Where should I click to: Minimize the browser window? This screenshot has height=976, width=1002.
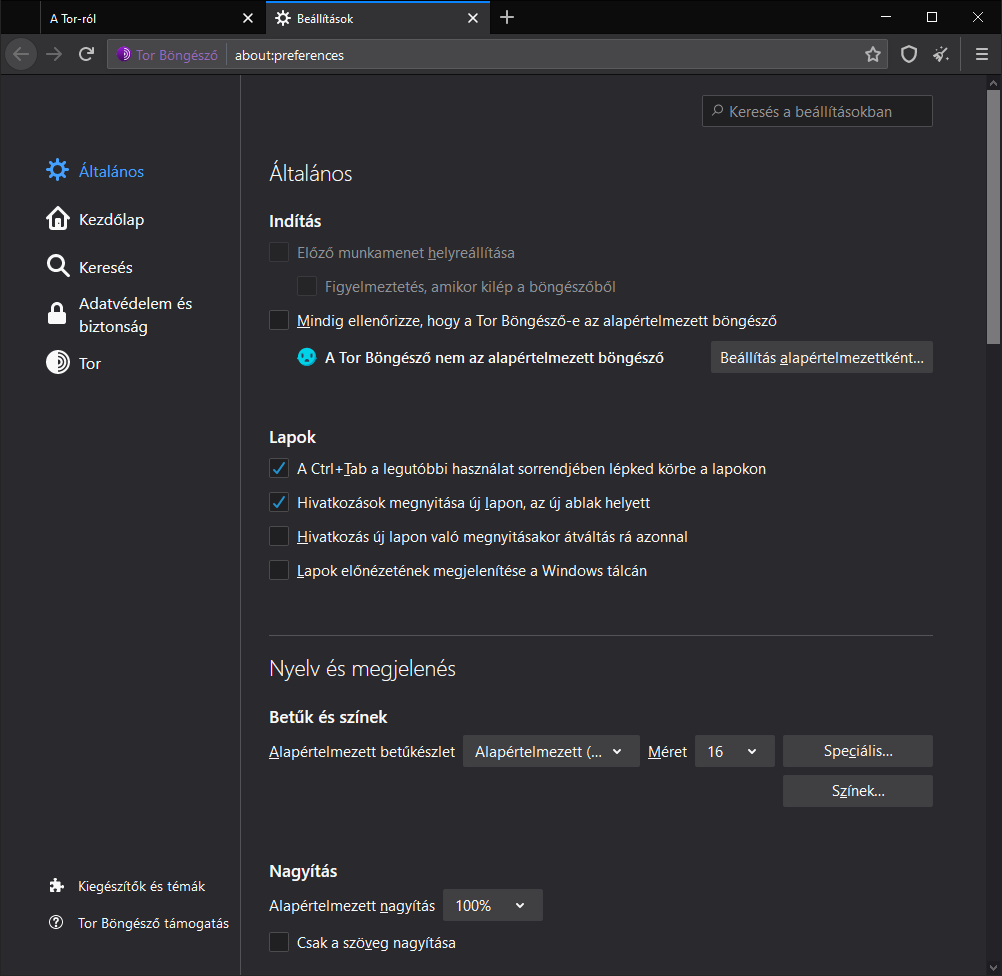click(886, 17)
